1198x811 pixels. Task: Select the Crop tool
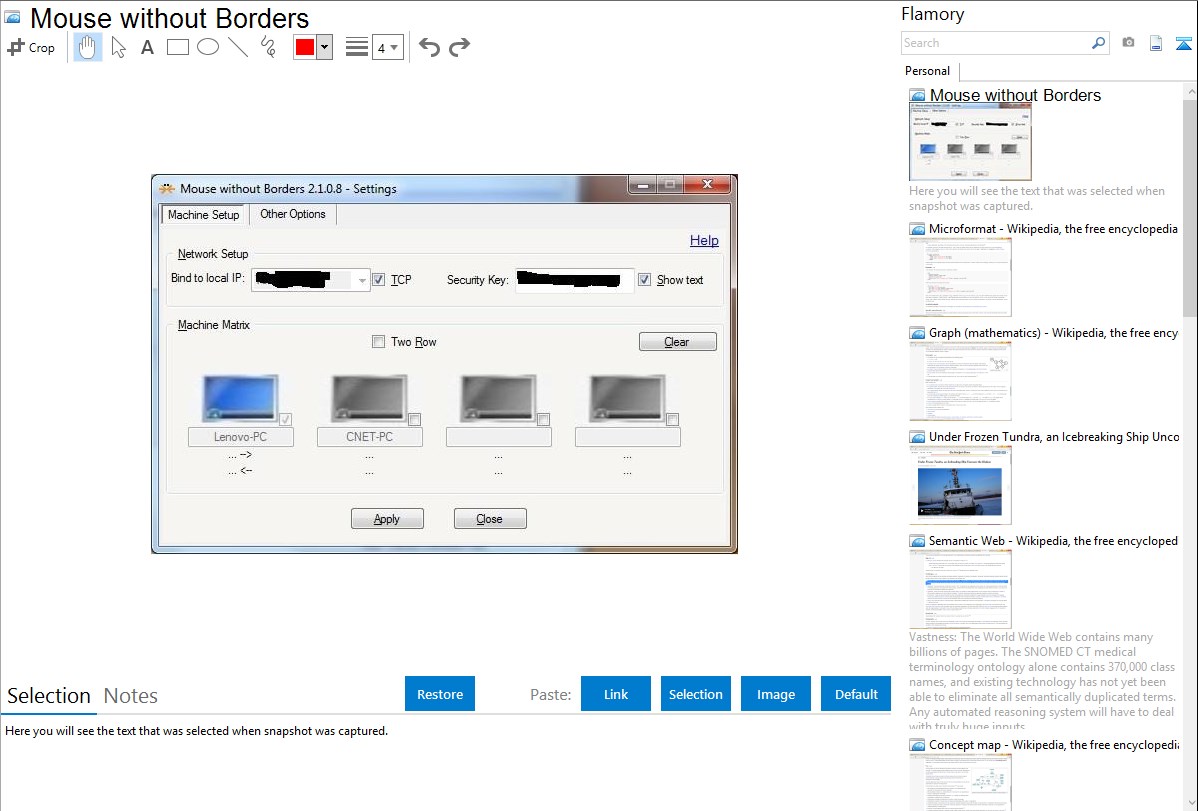(x=31, y=47)
